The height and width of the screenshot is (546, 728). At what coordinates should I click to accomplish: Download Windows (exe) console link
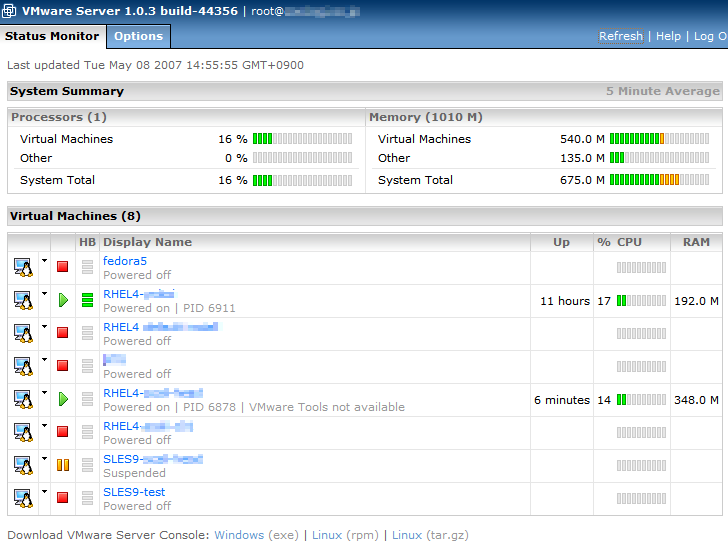point(239,535)
